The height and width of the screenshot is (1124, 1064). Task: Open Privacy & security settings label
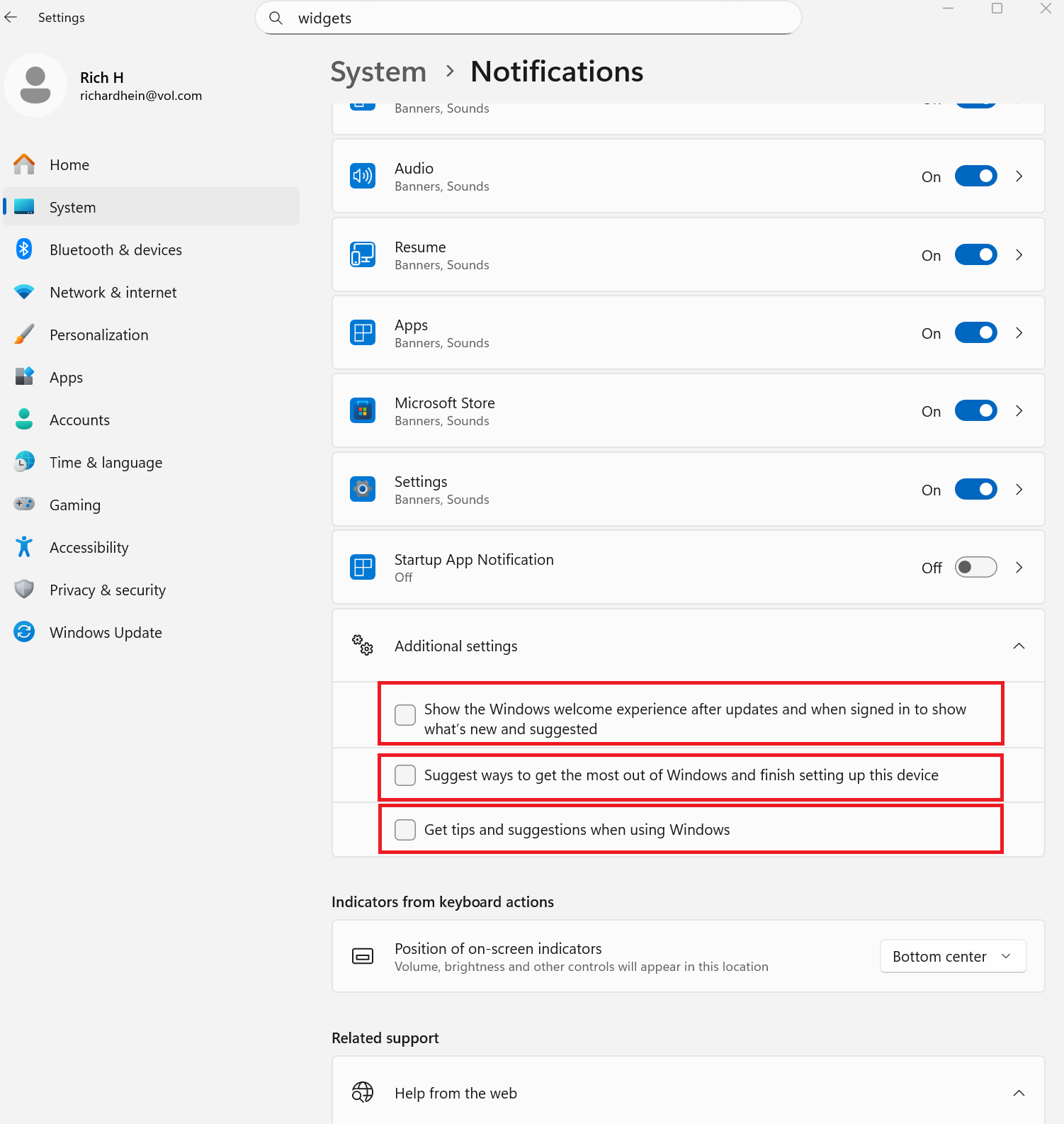click(x=108, y=590)
